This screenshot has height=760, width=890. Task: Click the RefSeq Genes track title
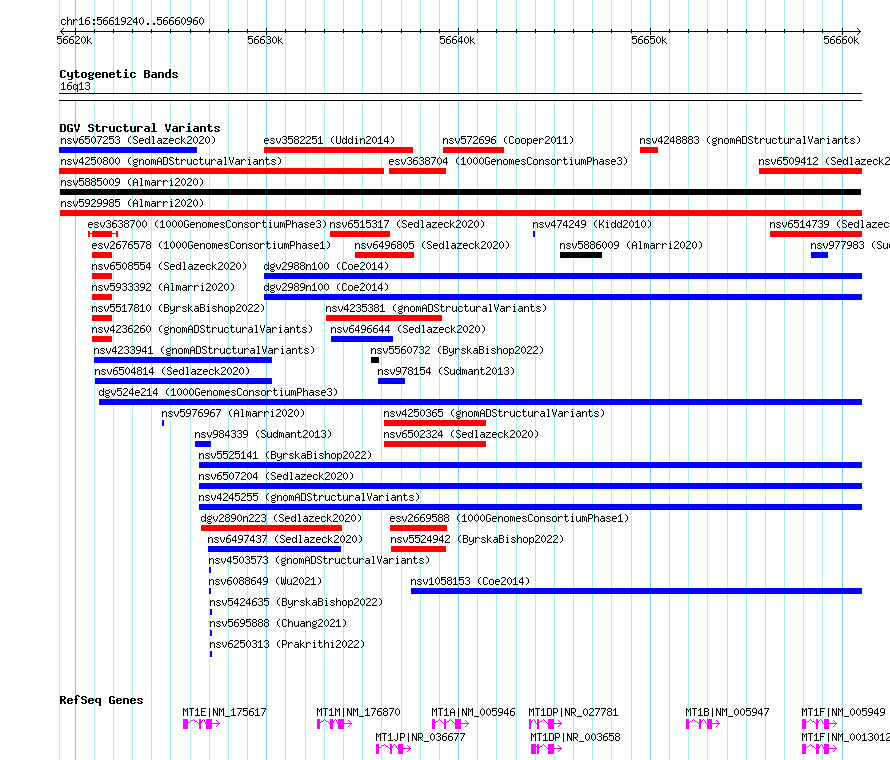click(x=101, y=700)
